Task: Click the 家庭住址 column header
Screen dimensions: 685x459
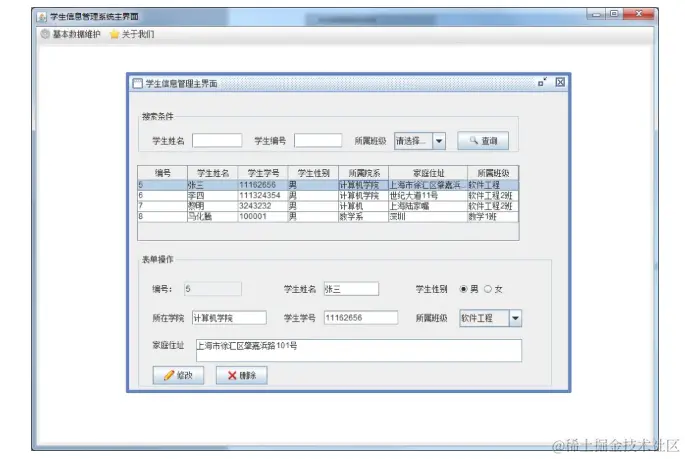Action: (x=428, y=173)
